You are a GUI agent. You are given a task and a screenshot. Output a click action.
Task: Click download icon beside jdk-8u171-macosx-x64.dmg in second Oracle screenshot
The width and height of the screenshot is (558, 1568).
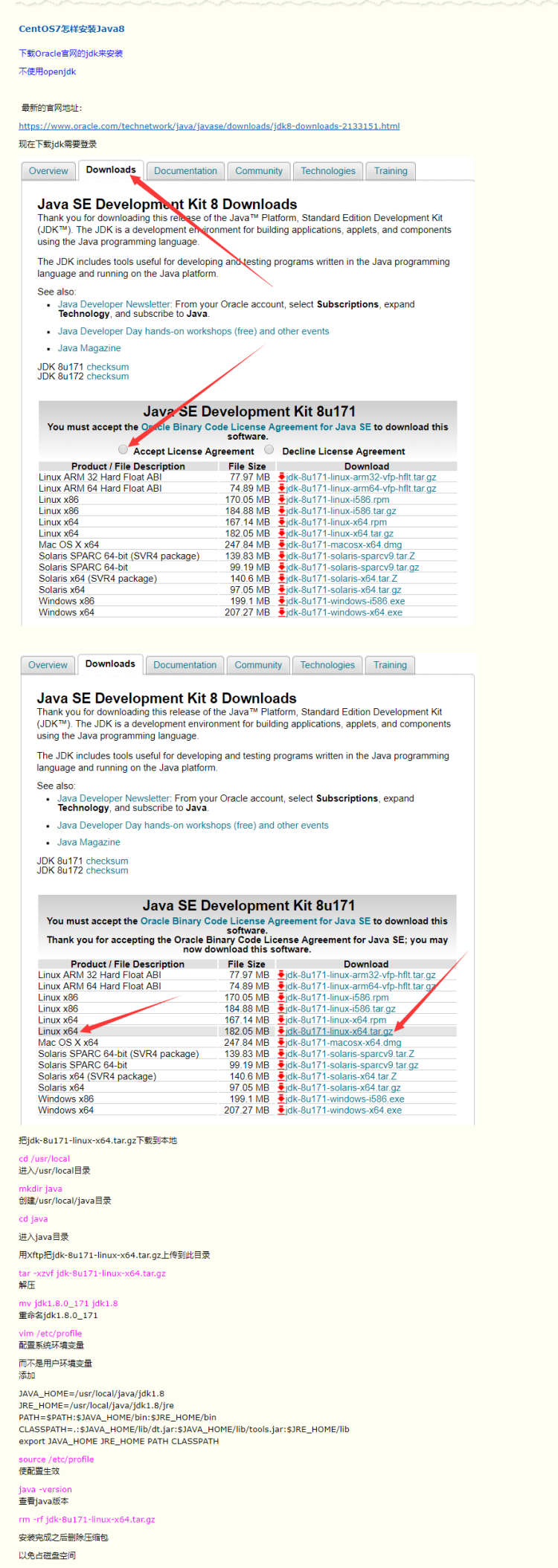click(281, 1042)
